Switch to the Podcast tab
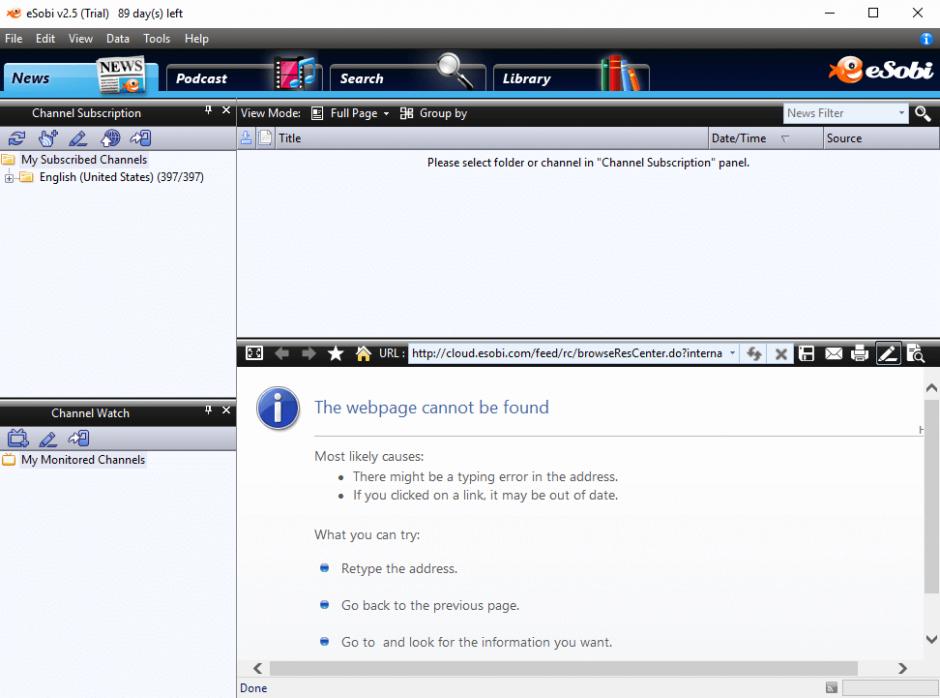 (244, 78)
